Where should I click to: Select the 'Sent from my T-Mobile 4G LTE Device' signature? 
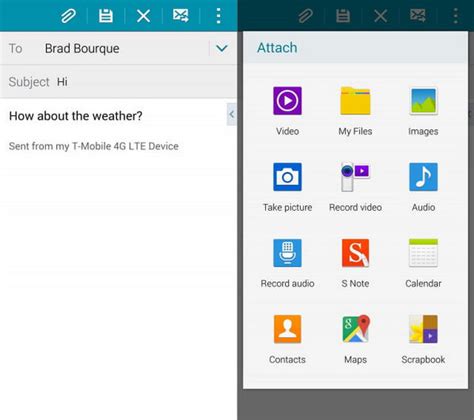tap(94, 146)
